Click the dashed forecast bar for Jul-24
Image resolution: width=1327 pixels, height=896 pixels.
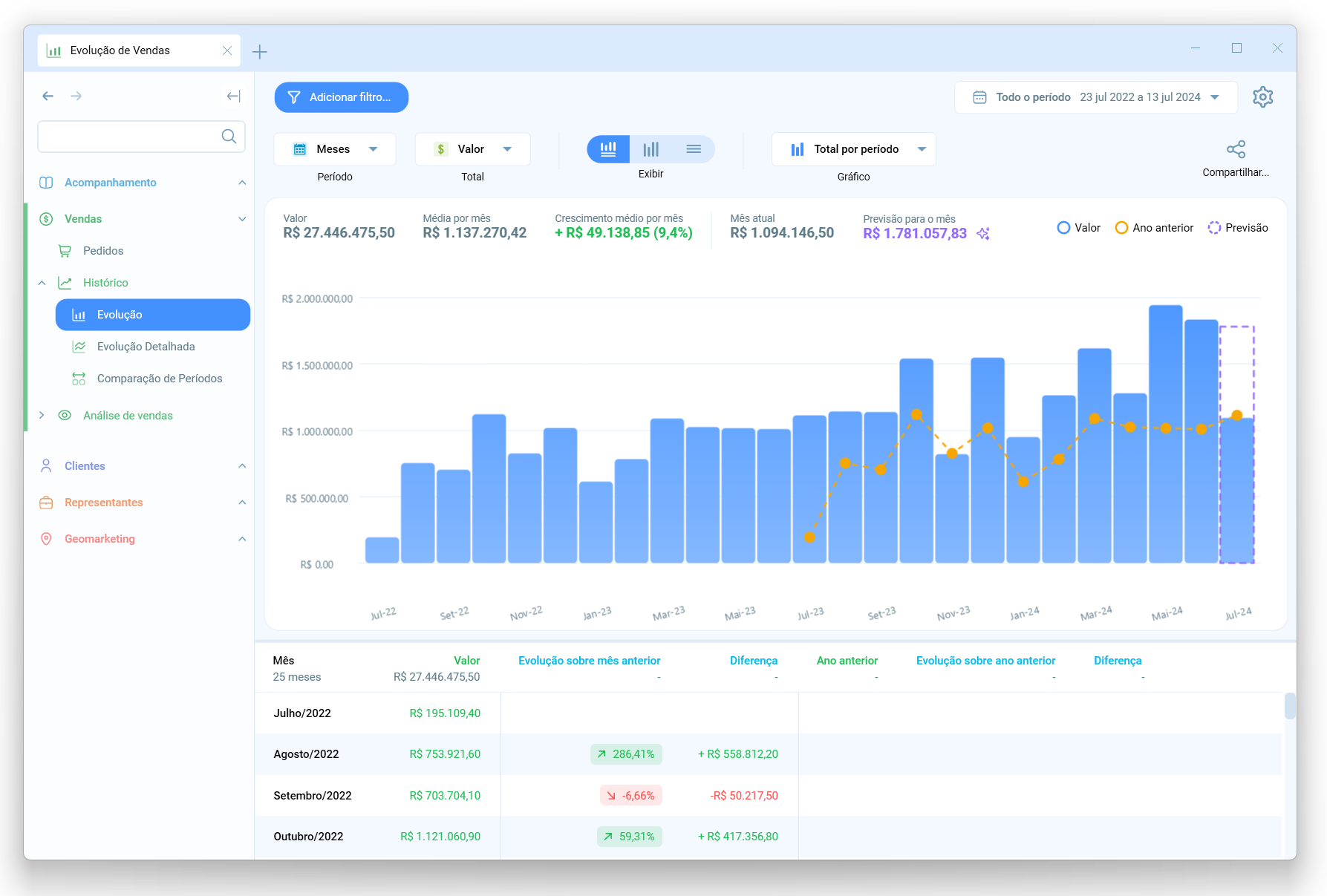pos(1237,444)
